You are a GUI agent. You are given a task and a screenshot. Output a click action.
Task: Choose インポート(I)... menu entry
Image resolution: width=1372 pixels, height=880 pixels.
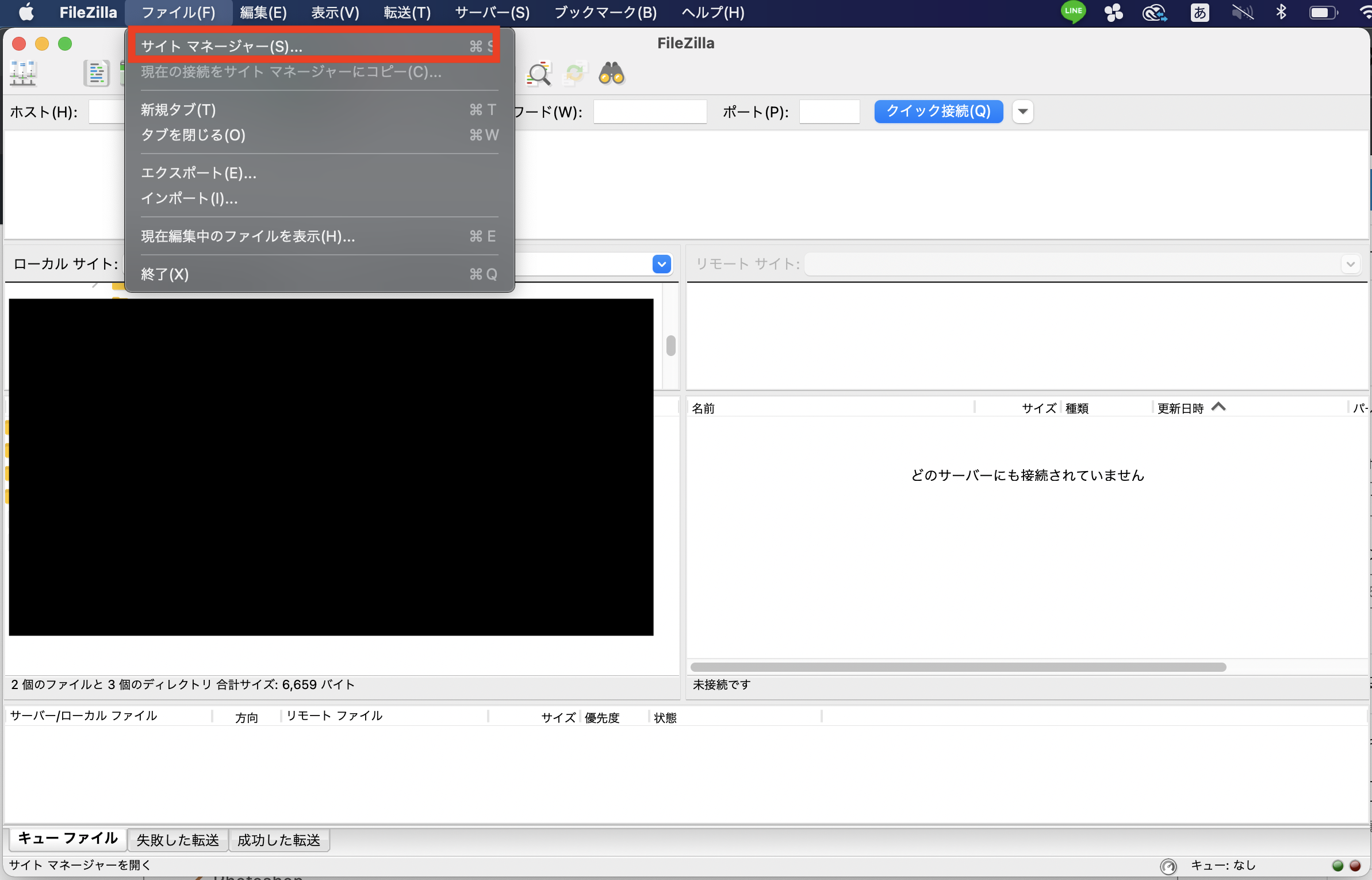click(319, 198)
